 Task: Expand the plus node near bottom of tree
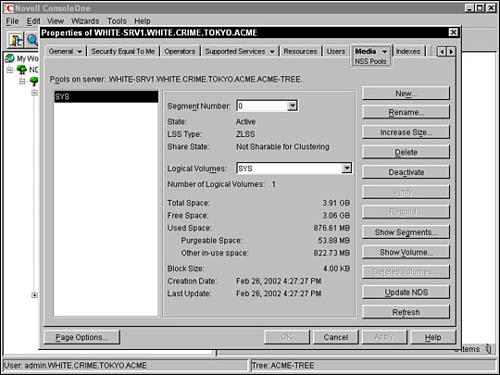click(x=34, y=295)
